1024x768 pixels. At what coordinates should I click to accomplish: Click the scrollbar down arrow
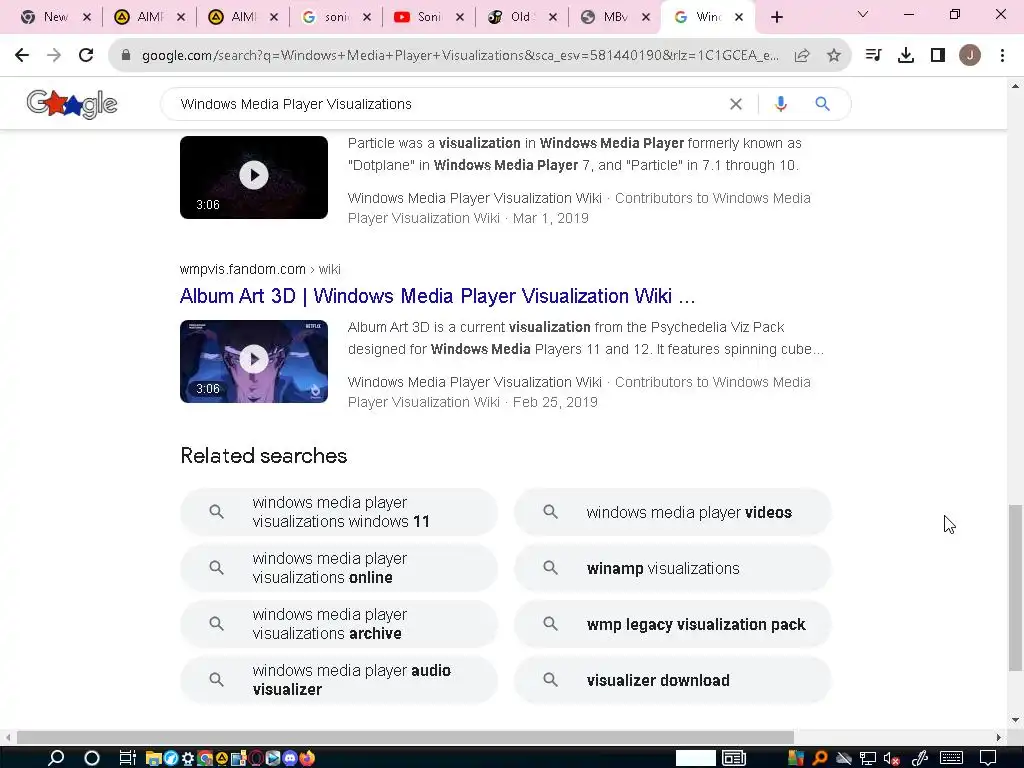point(1015,720)
